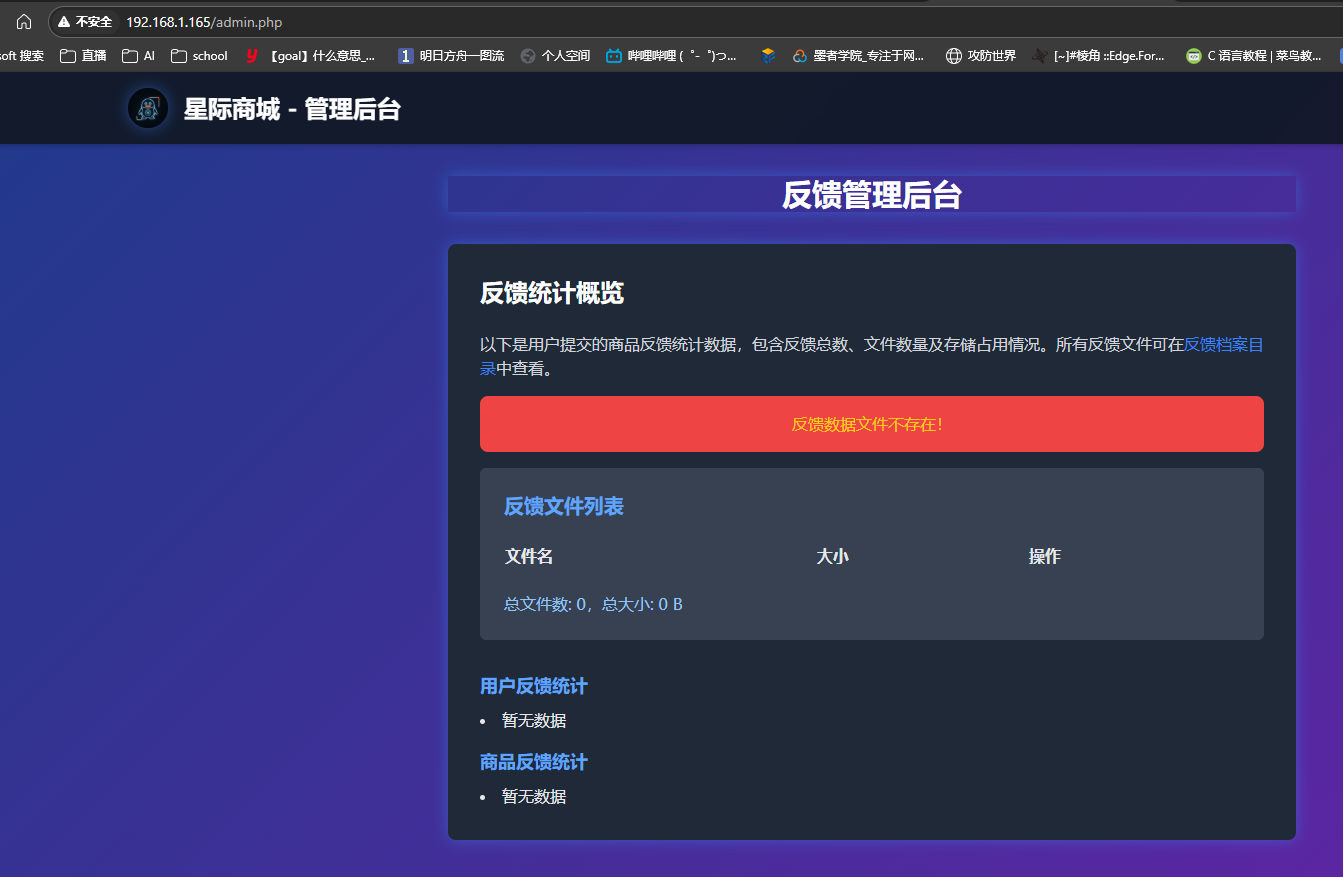Expand the AI bookmarks folder
This screenshot has width=1343, height=877.
tap(136, 56)
